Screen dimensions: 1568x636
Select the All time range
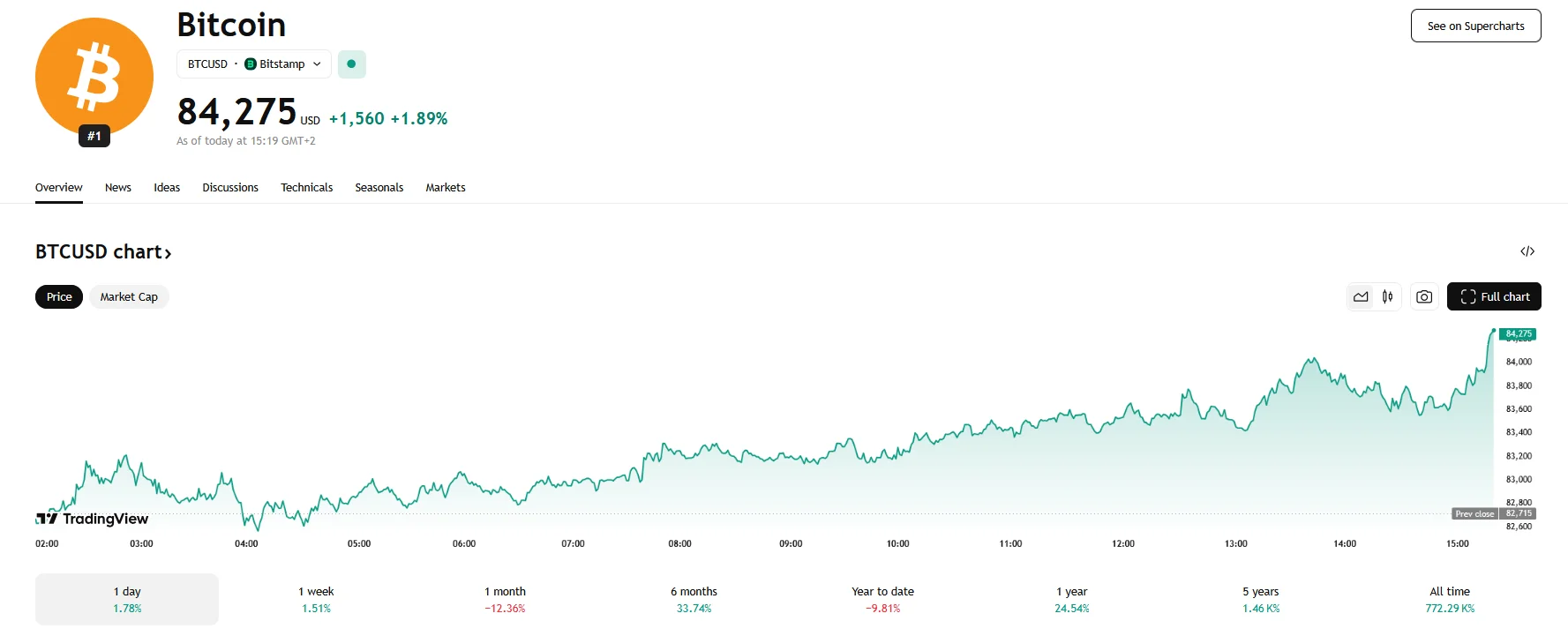(1450, 599)
